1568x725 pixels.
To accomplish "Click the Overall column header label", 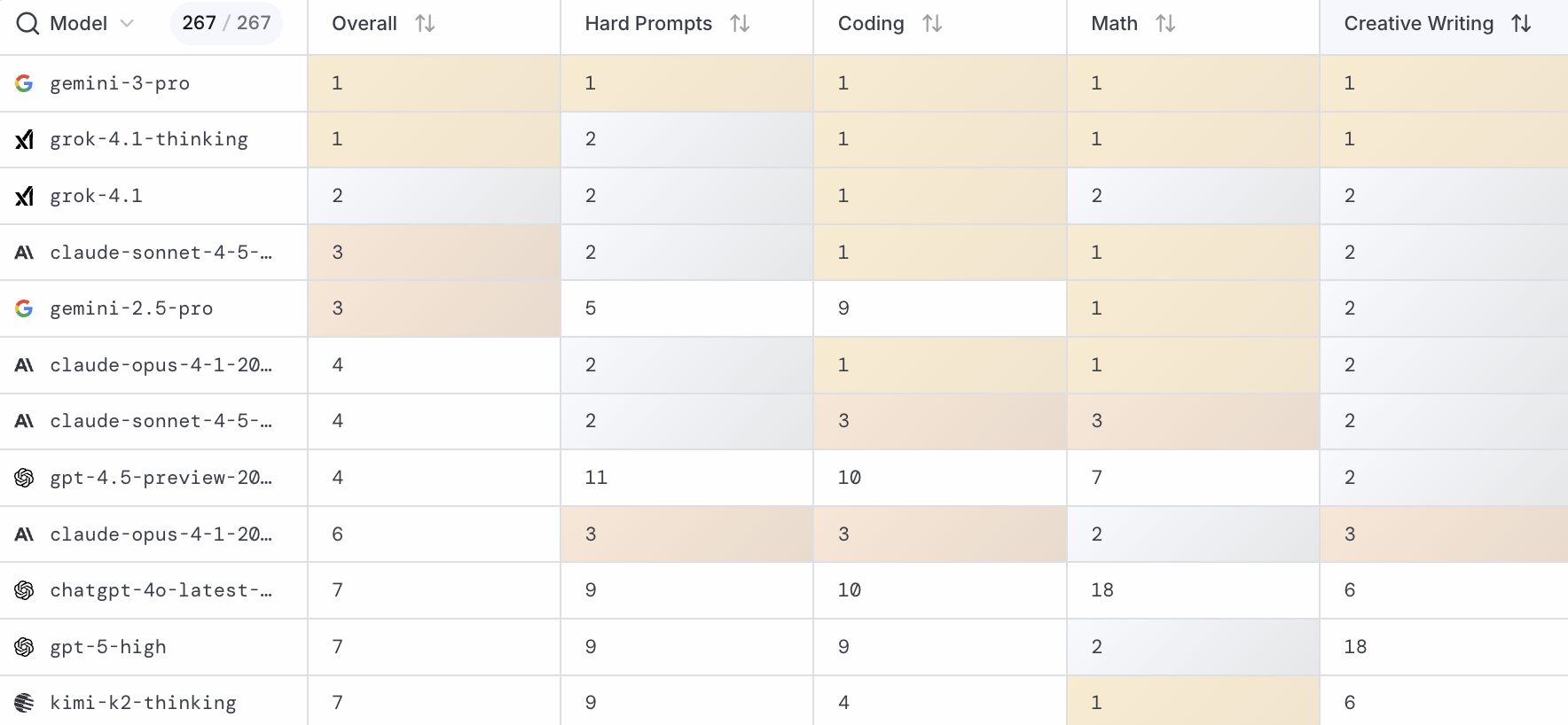I will coord(364,24).
